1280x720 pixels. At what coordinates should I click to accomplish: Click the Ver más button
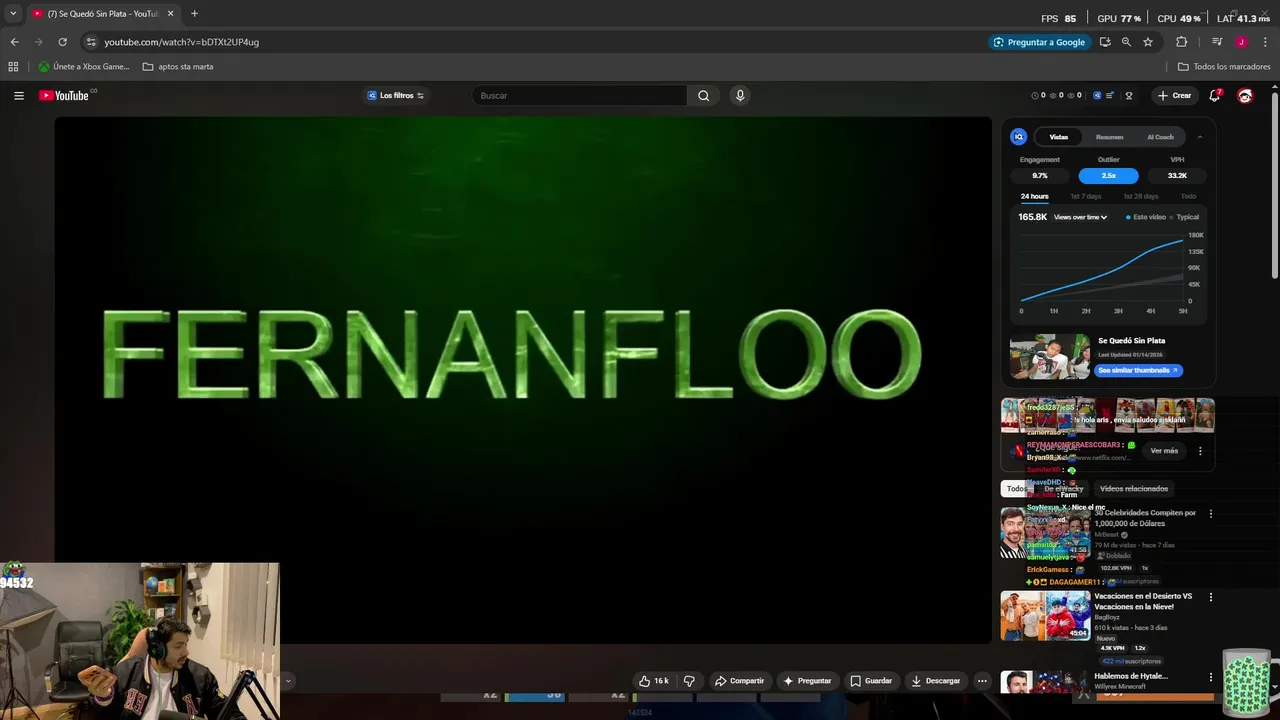(1164, 451)
